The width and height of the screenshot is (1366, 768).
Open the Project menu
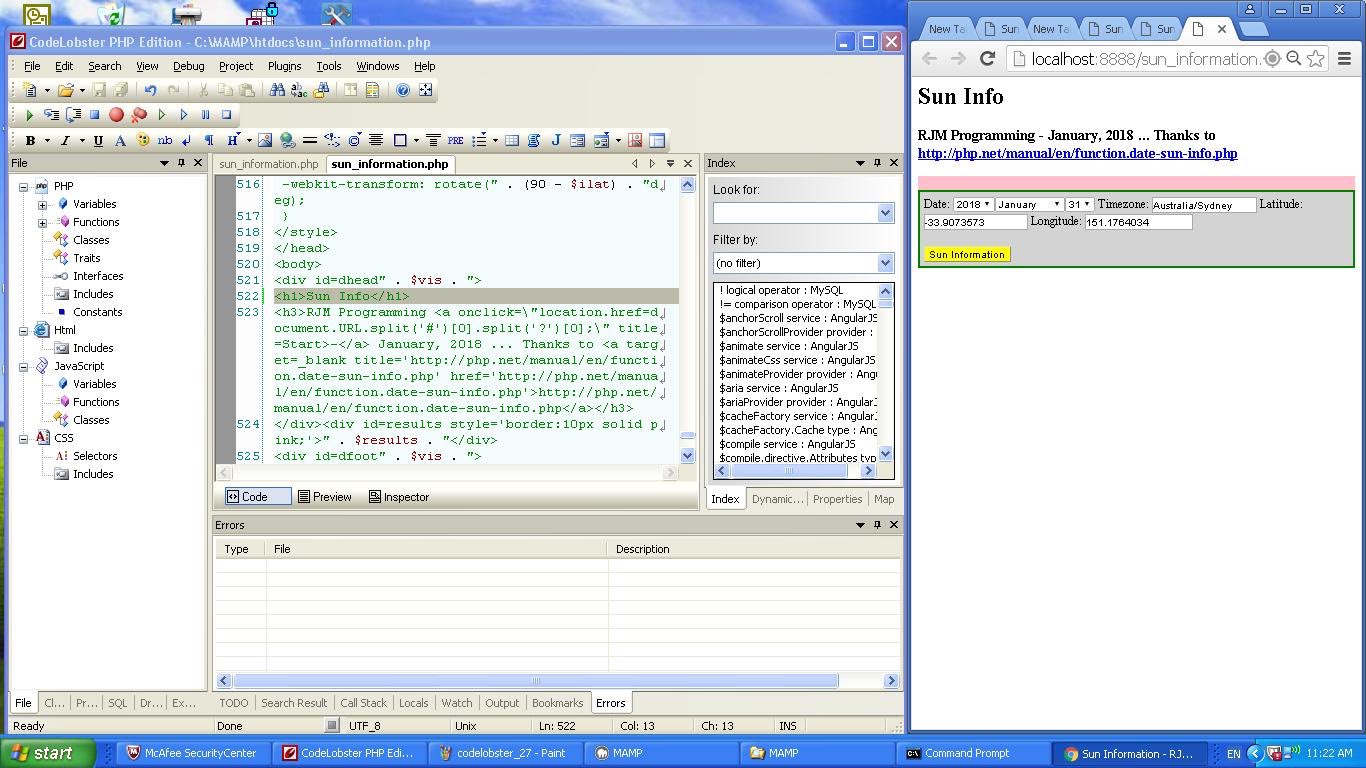236,66
